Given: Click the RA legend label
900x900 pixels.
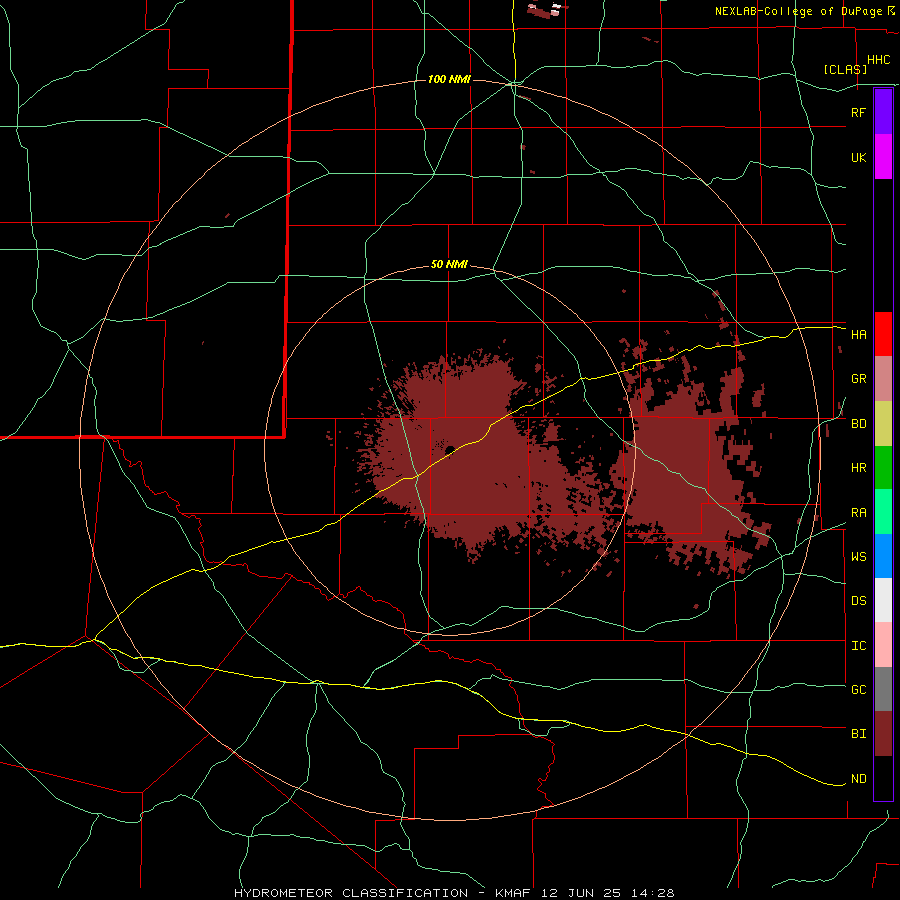Looking at the screenshot, I should coord(858,513).
